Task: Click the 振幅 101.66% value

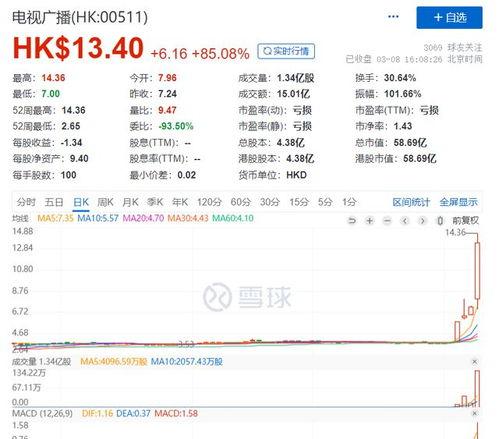Action: [403, 94]
